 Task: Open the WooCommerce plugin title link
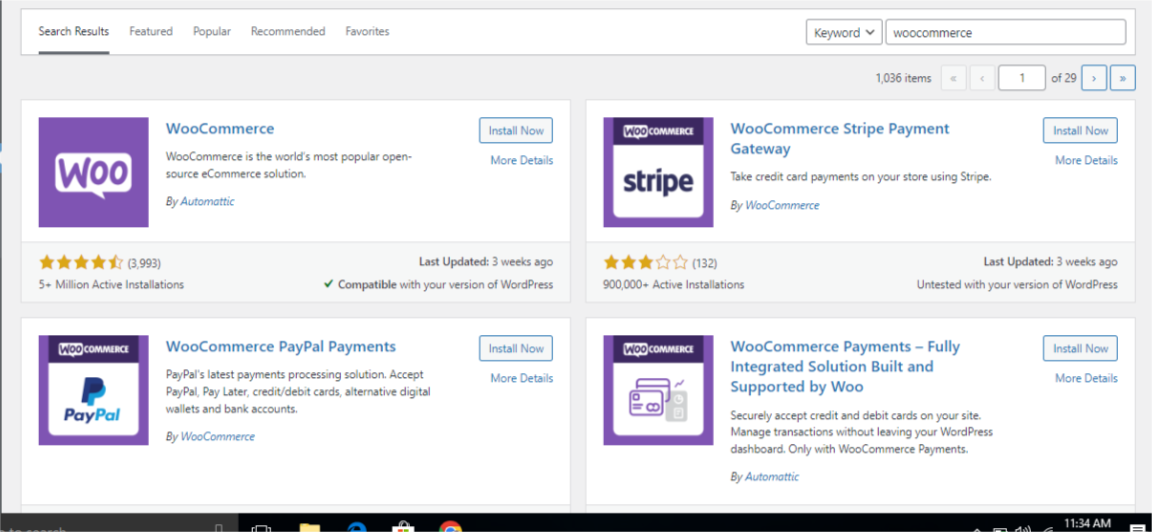click(x=220, y=129)
